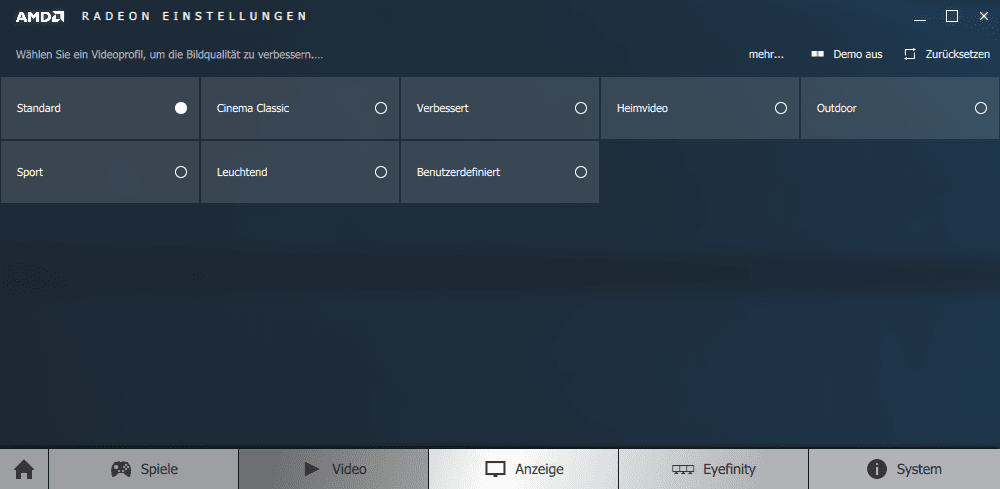
Task: Switch to the Video tab
Action: (x=334, y=469)
